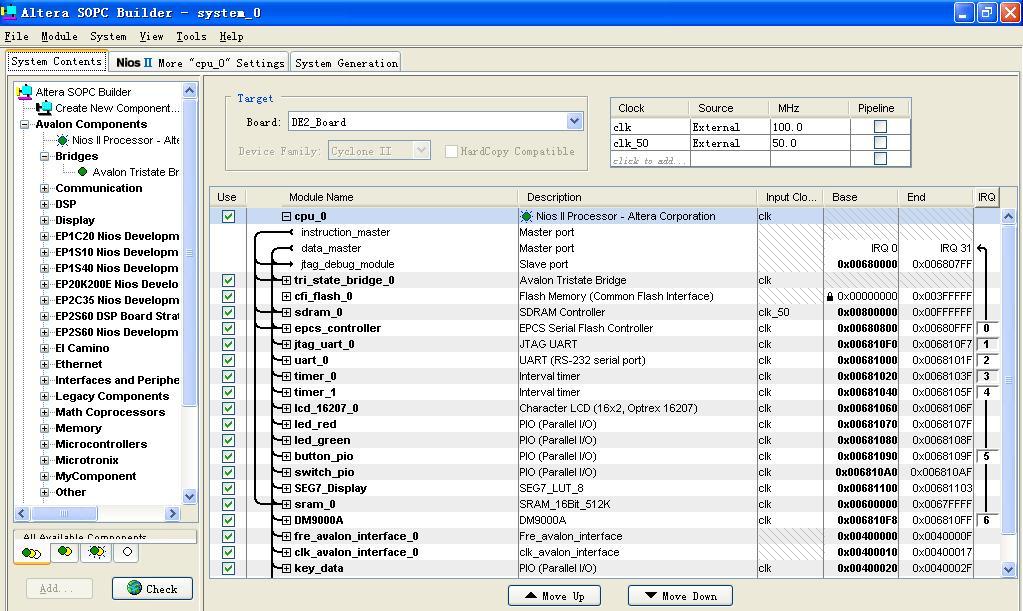Switch to the System Contents tab

click(x=56, y=61)
